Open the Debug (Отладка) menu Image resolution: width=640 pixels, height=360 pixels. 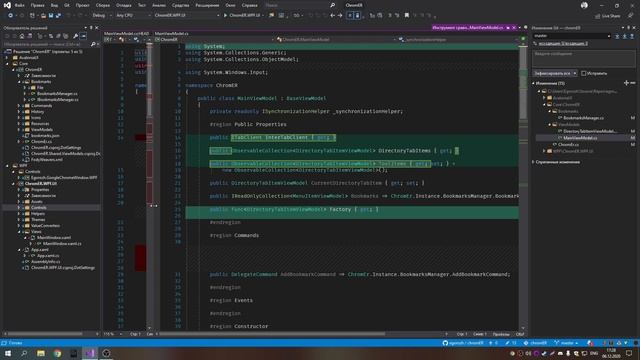tap(123, 5)
